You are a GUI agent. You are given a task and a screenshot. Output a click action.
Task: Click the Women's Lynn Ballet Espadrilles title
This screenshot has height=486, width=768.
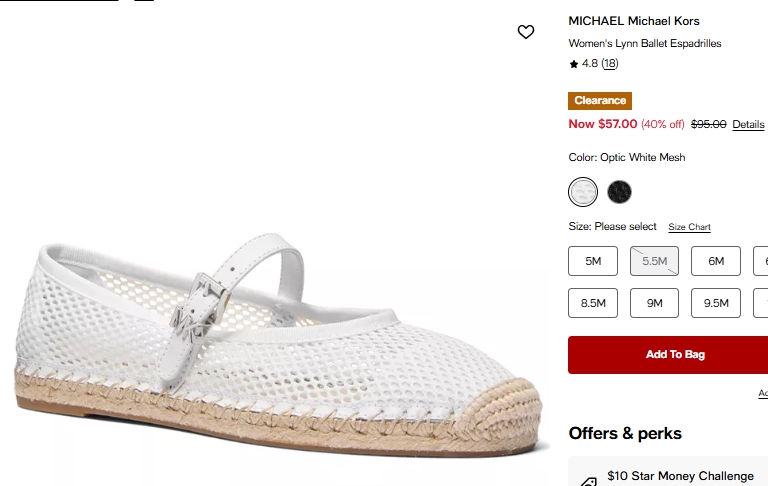tap(645, 43)
